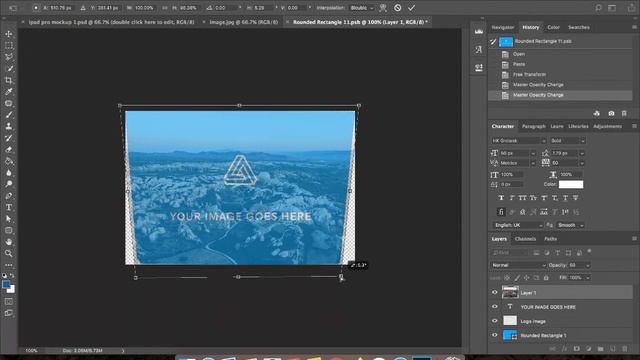
Task: Switch to the Navigator tab
Action: [502, 27]
